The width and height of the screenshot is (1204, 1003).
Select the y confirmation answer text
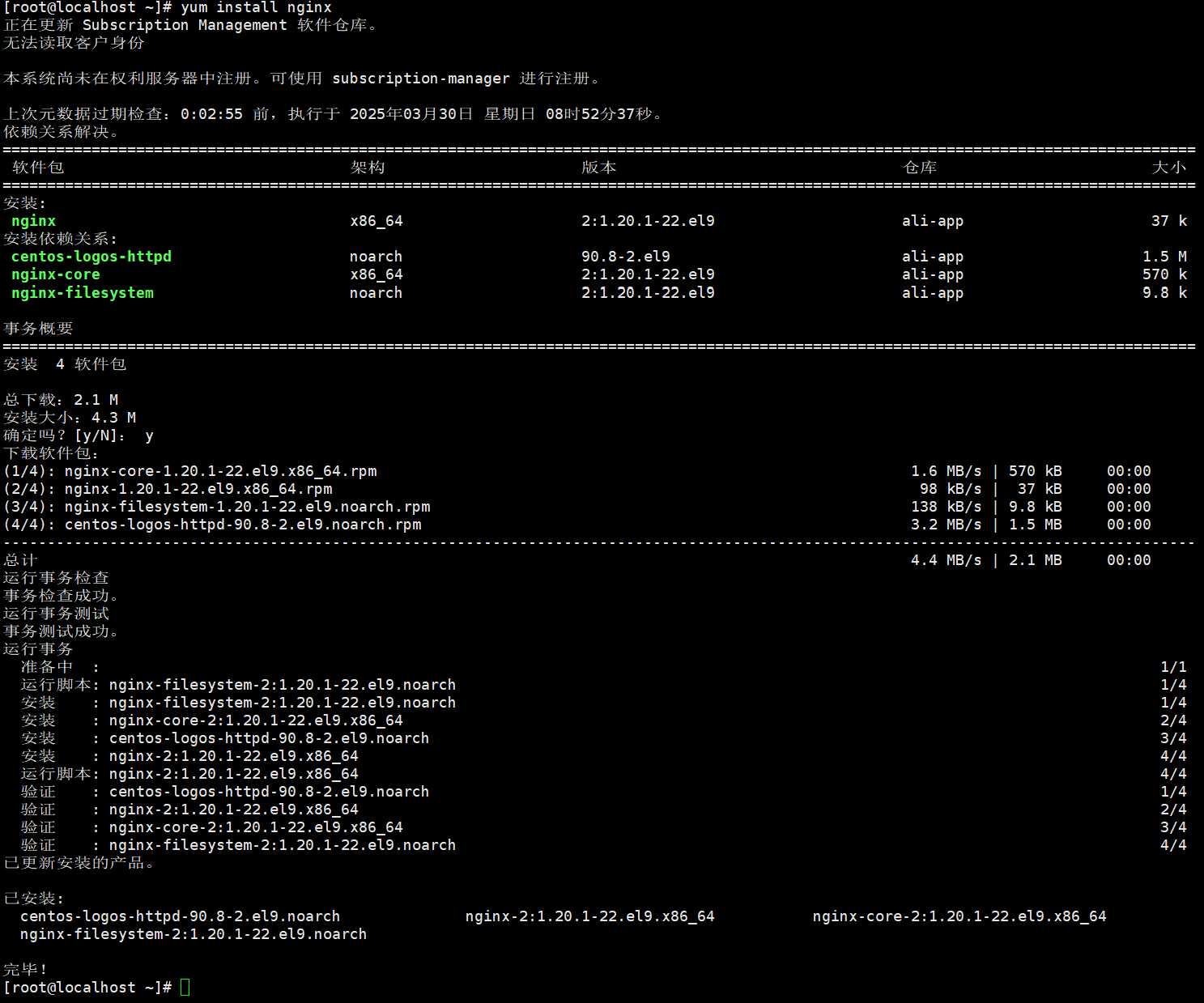pyautogui.click(x=149, y=435)
